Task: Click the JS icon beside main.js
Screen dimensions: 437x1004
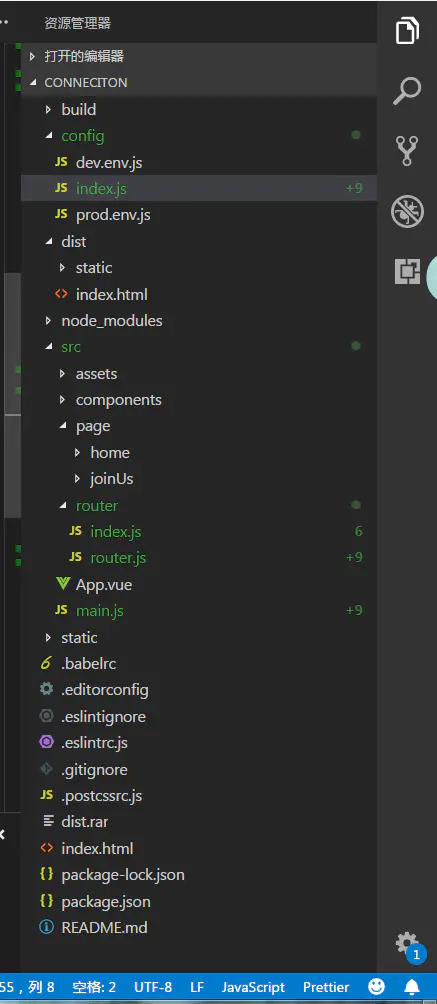Action: [x=62, y=610]
